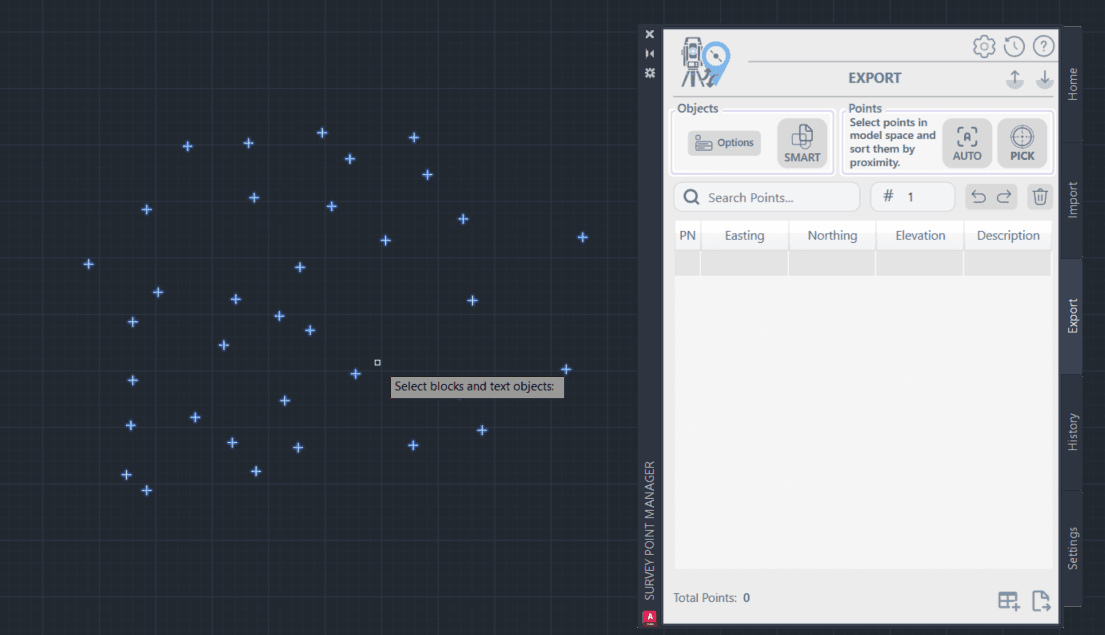Open the history clock icon
Image resolution: width=1105 pixels, height=635 pixels.
point(1014,46)
